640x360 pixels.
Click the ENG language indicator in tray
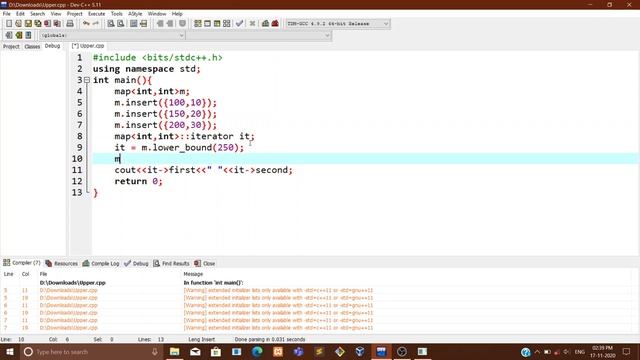click(x=580, y=352)
